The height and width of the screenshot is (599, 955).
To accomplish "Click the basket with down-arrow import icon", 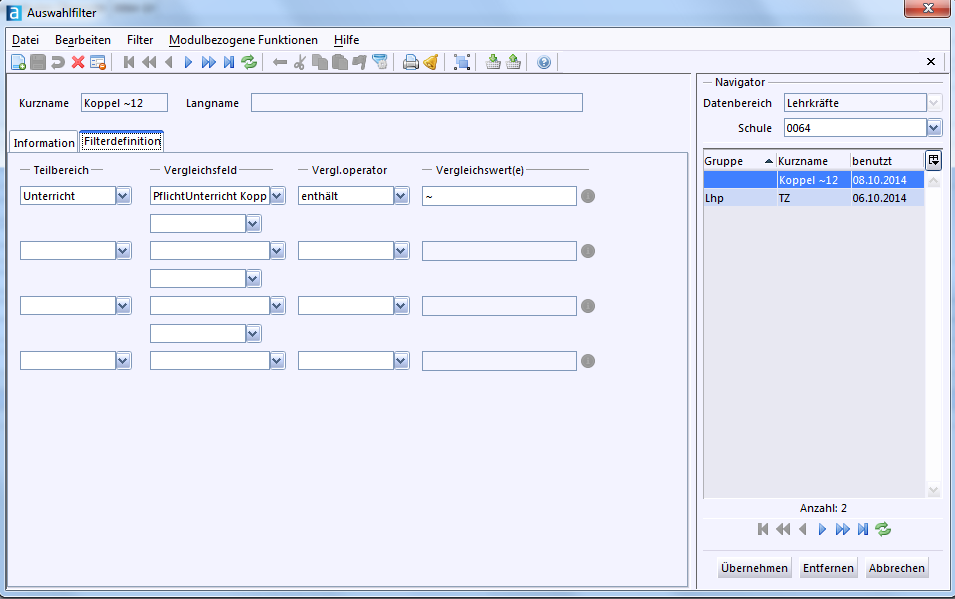I will [x=493, y=62].
